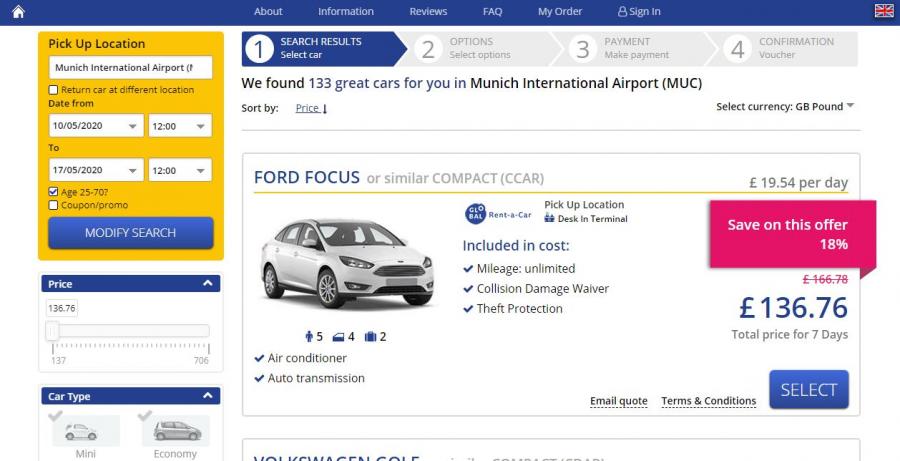The width and height of the screenshot is (900, 461).
Task: Click Collision Damage Waiver text
Action: tap(543, 289)
